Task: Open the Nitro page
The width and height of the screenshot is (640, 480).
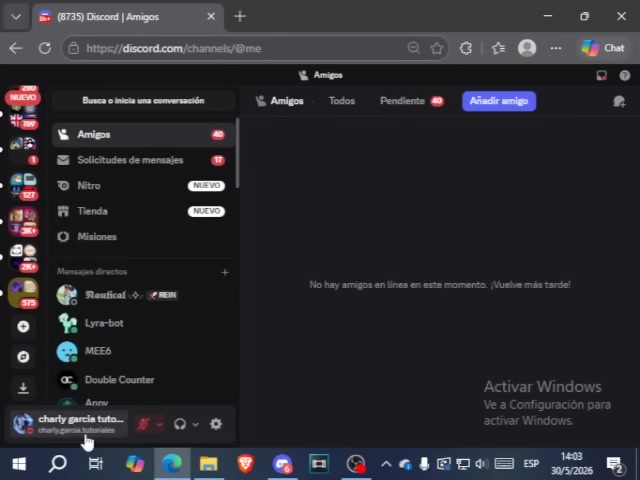Action: tap(143, 186)
